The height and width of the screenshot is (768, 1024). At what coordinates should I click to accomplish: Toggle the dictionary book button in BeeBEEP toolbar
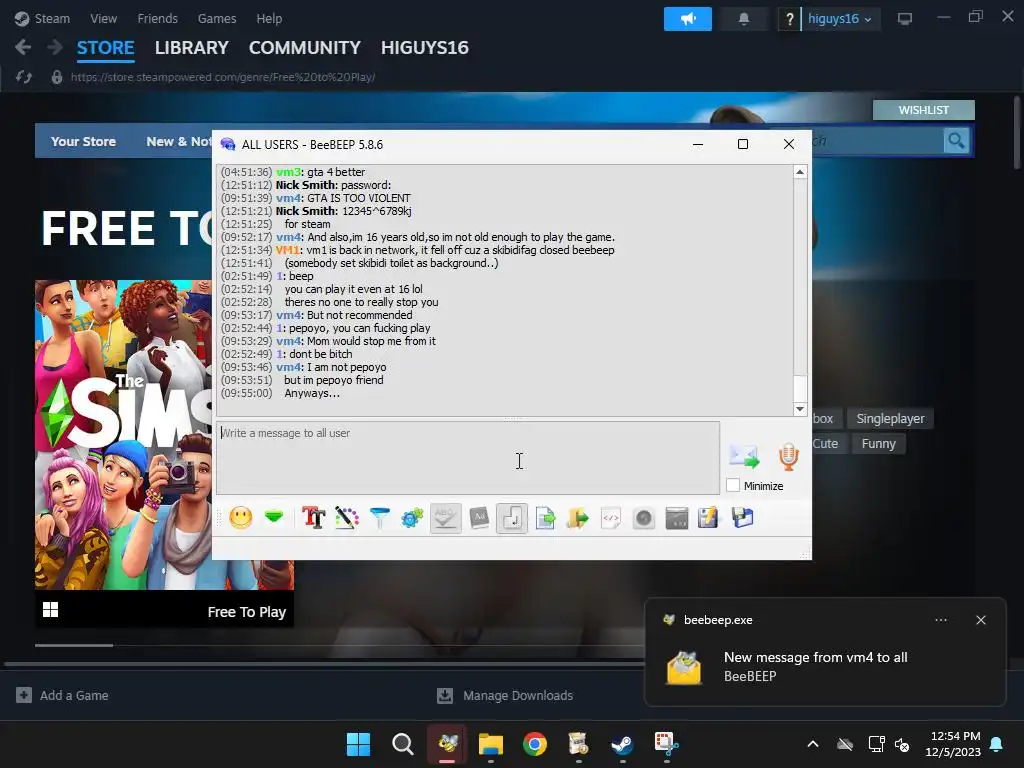click(479, 519)
